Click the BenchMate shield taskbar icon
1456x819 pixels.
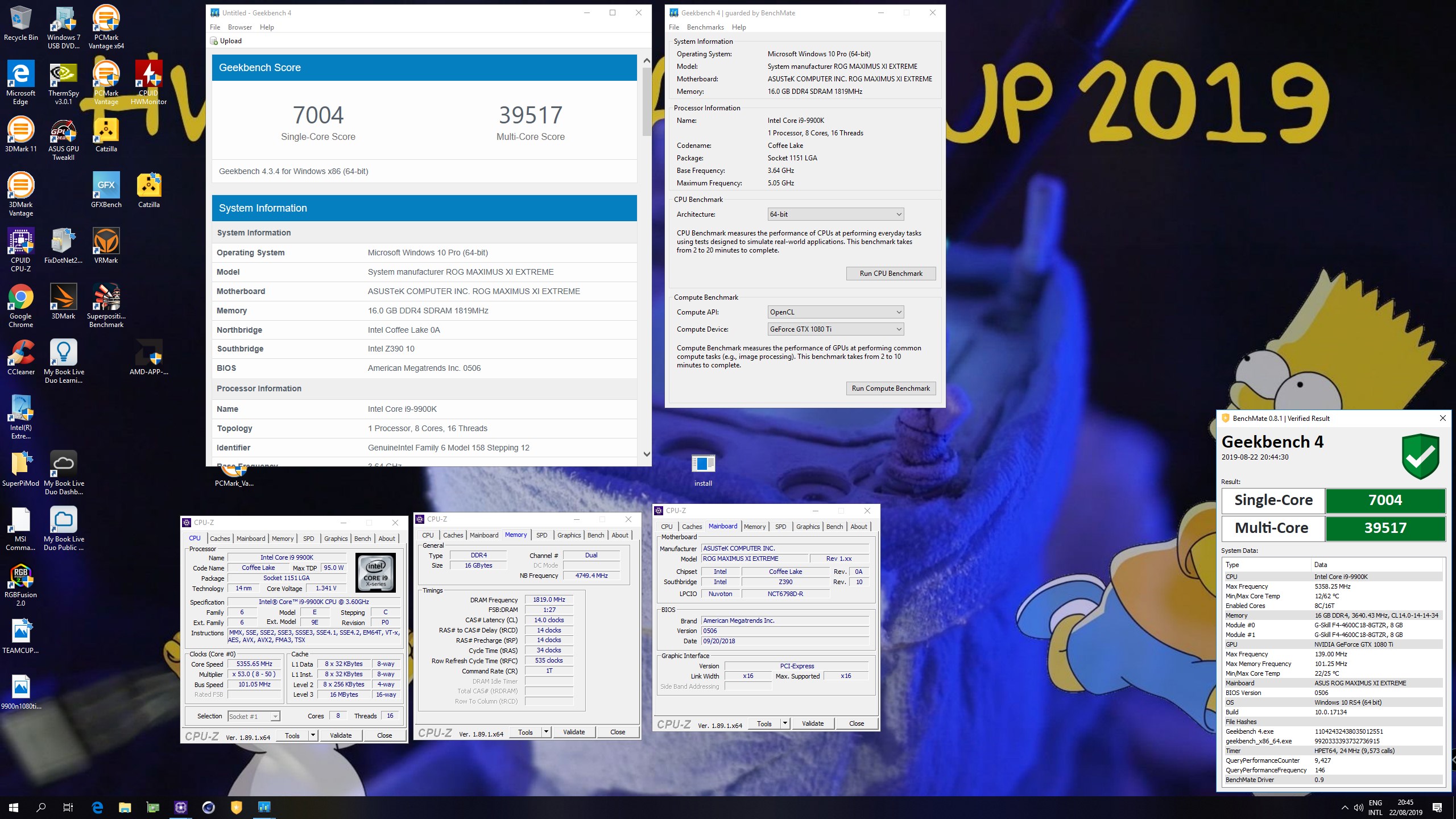pos(236,807)
